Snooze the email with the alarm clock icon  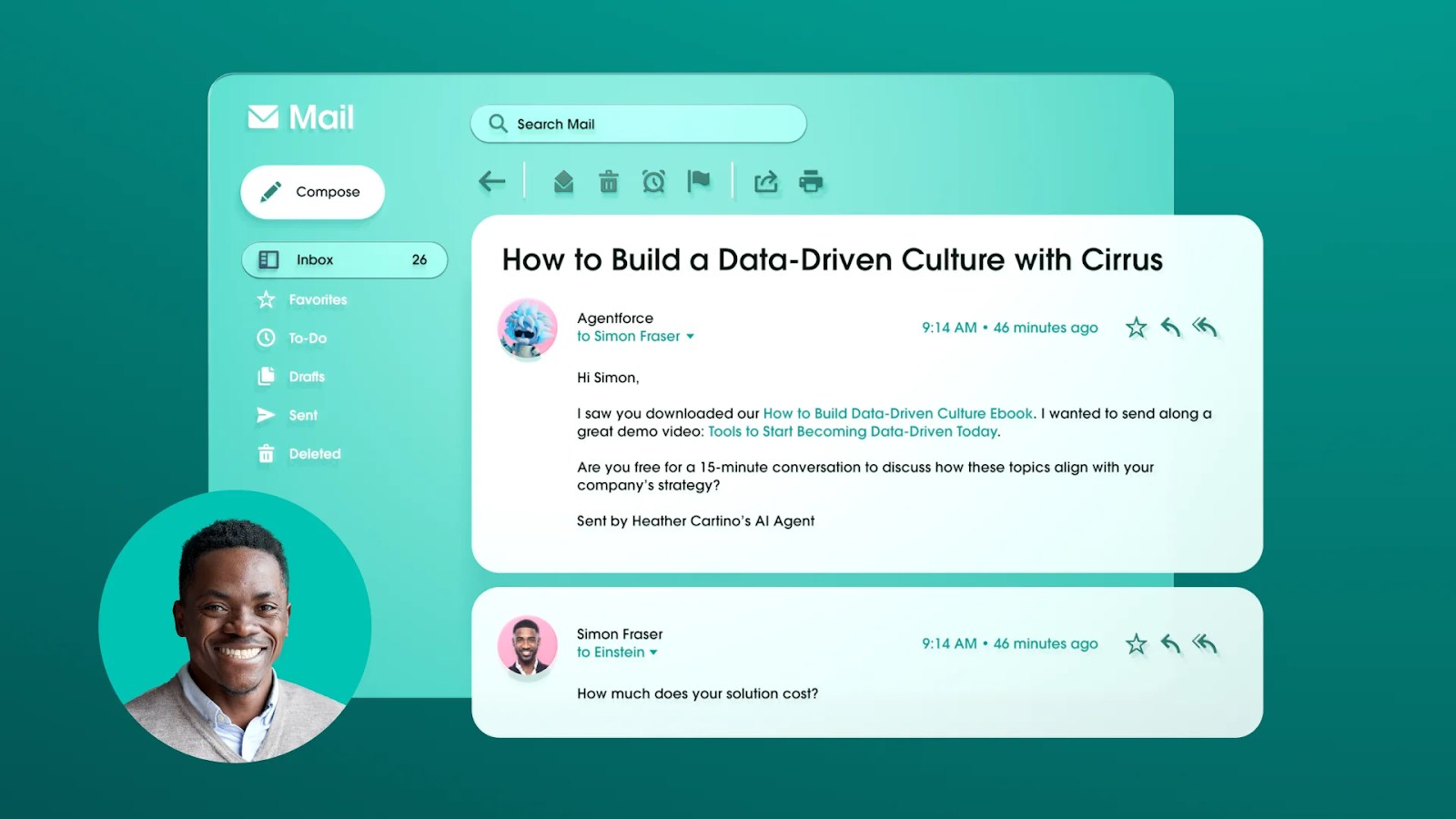point(653,182)
